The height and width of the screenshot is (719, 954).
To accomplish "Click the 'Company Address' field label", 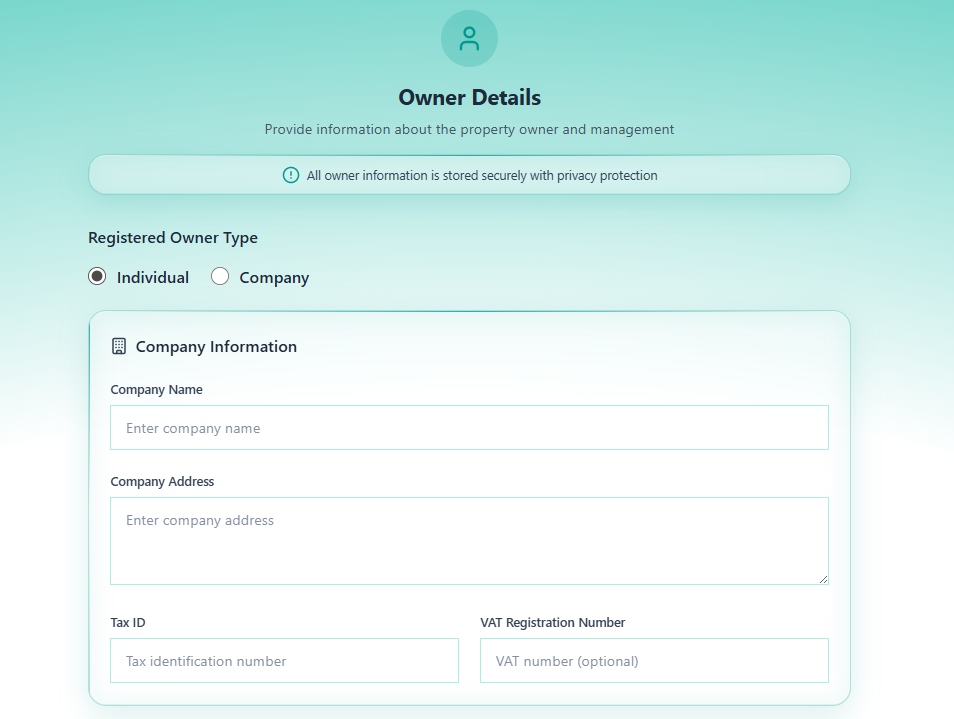I will [162, 481].
